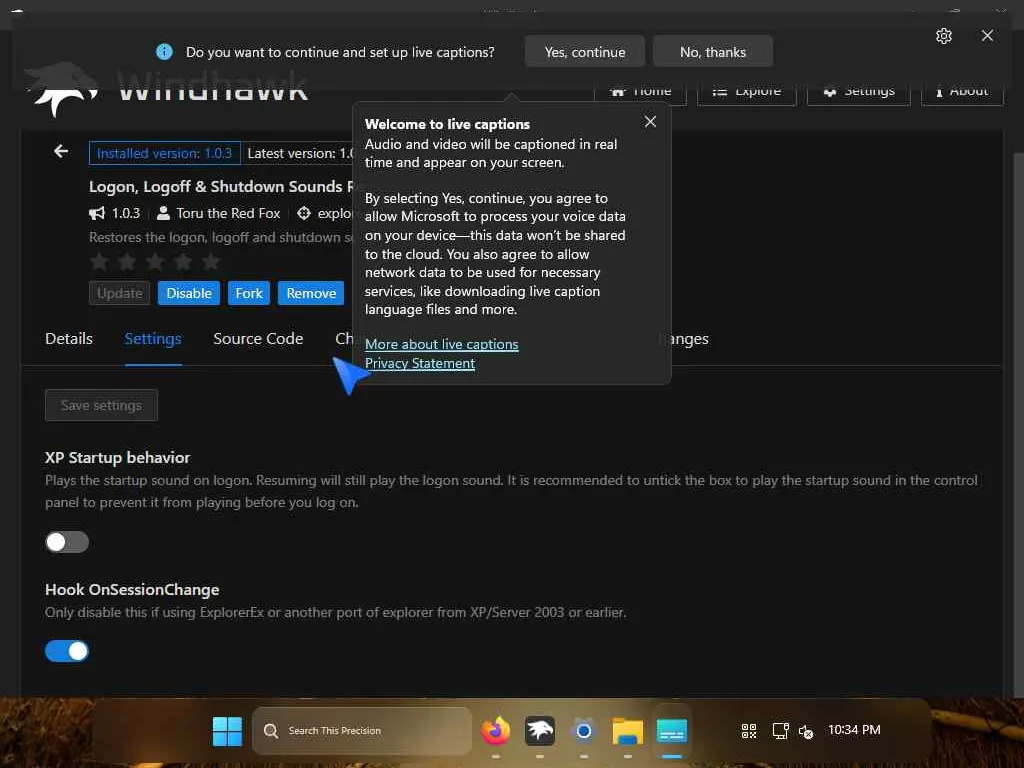Click Yes, continue for live captions
Viewport: 1024px width, 768px height.
(x=584, y=52)
